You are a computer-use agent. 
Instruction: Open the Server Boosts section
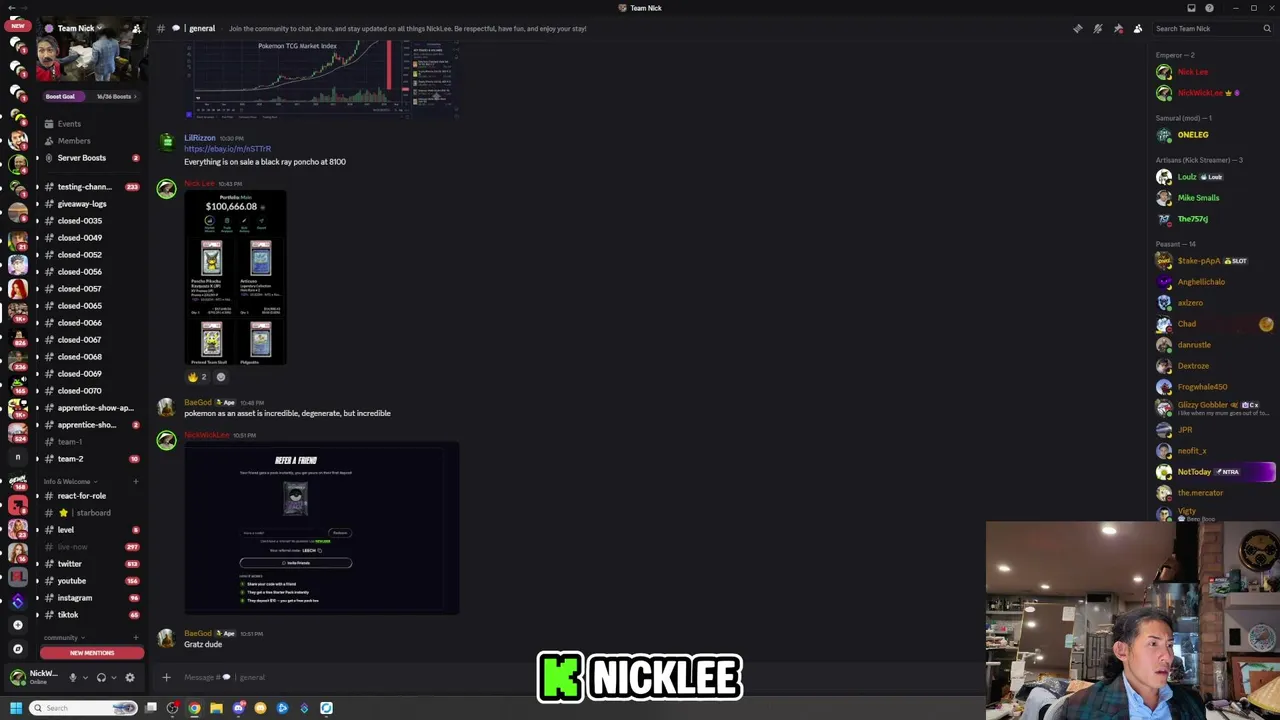90,158
